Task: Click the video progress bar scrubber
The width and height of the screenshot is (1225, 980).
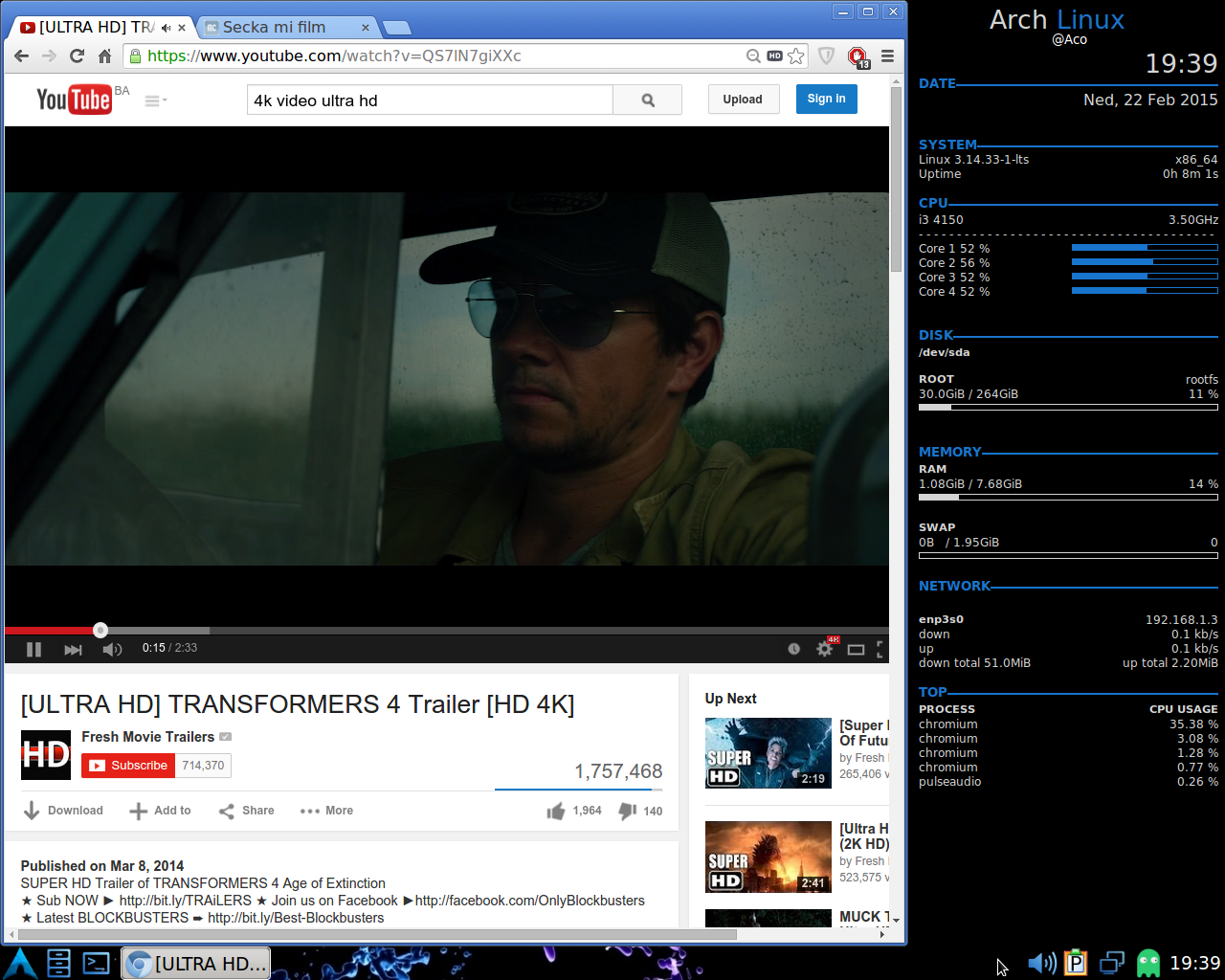Action: pyautogui.click(x=100, y=630)
